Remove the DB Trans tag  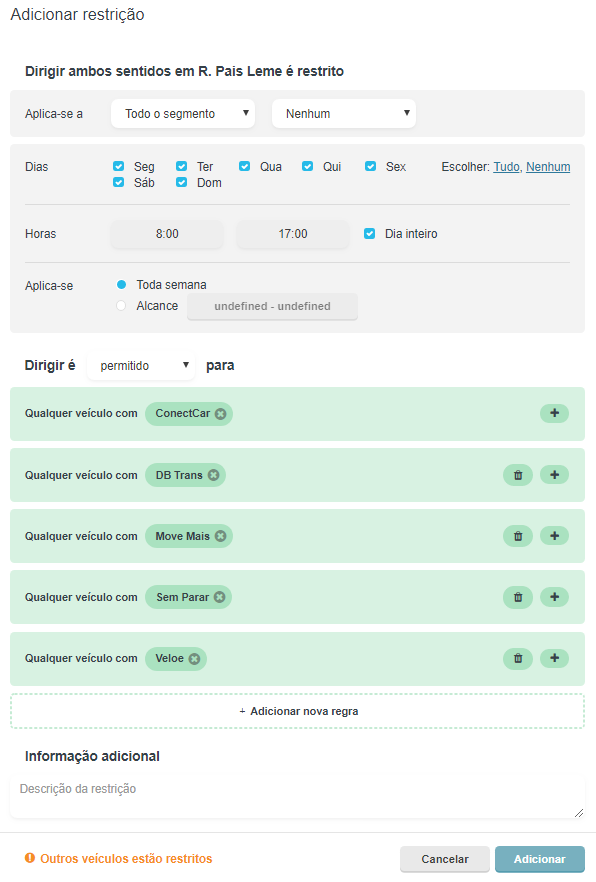213,475
